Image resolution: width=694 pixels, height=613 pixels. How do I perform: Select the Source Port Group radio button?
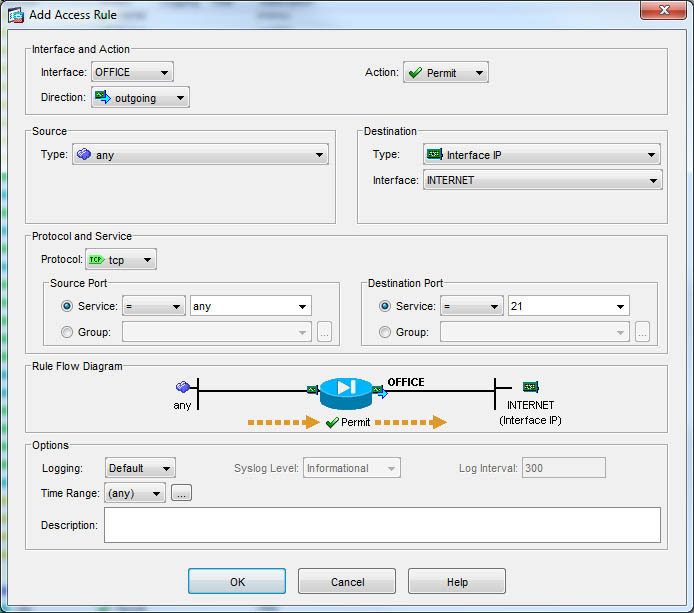pos(67,332)
